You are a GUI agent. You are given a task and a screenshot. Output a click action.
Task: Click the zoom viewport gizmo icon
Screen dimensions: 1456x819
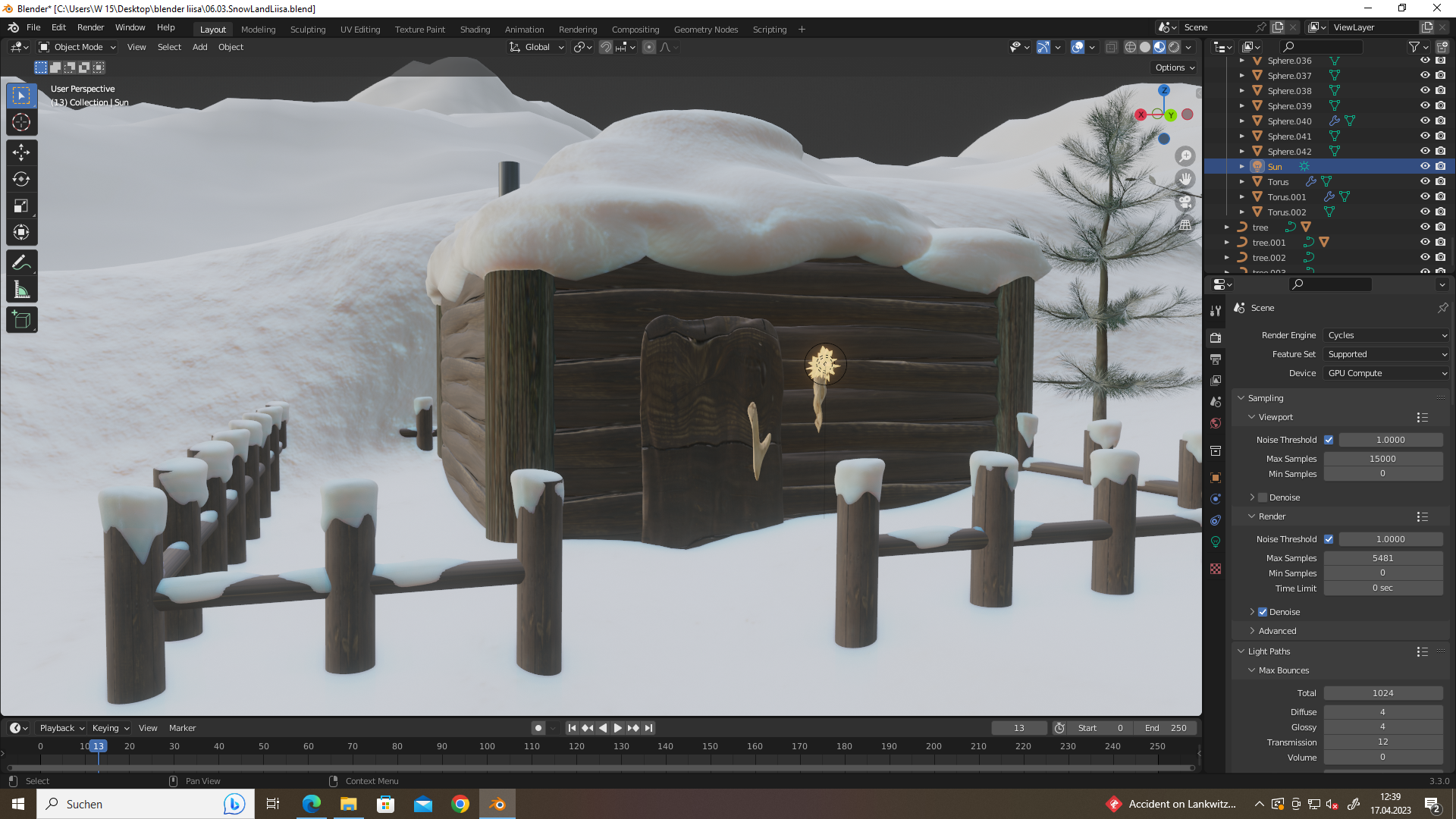pyautogui.click(x=1185, y=156)
